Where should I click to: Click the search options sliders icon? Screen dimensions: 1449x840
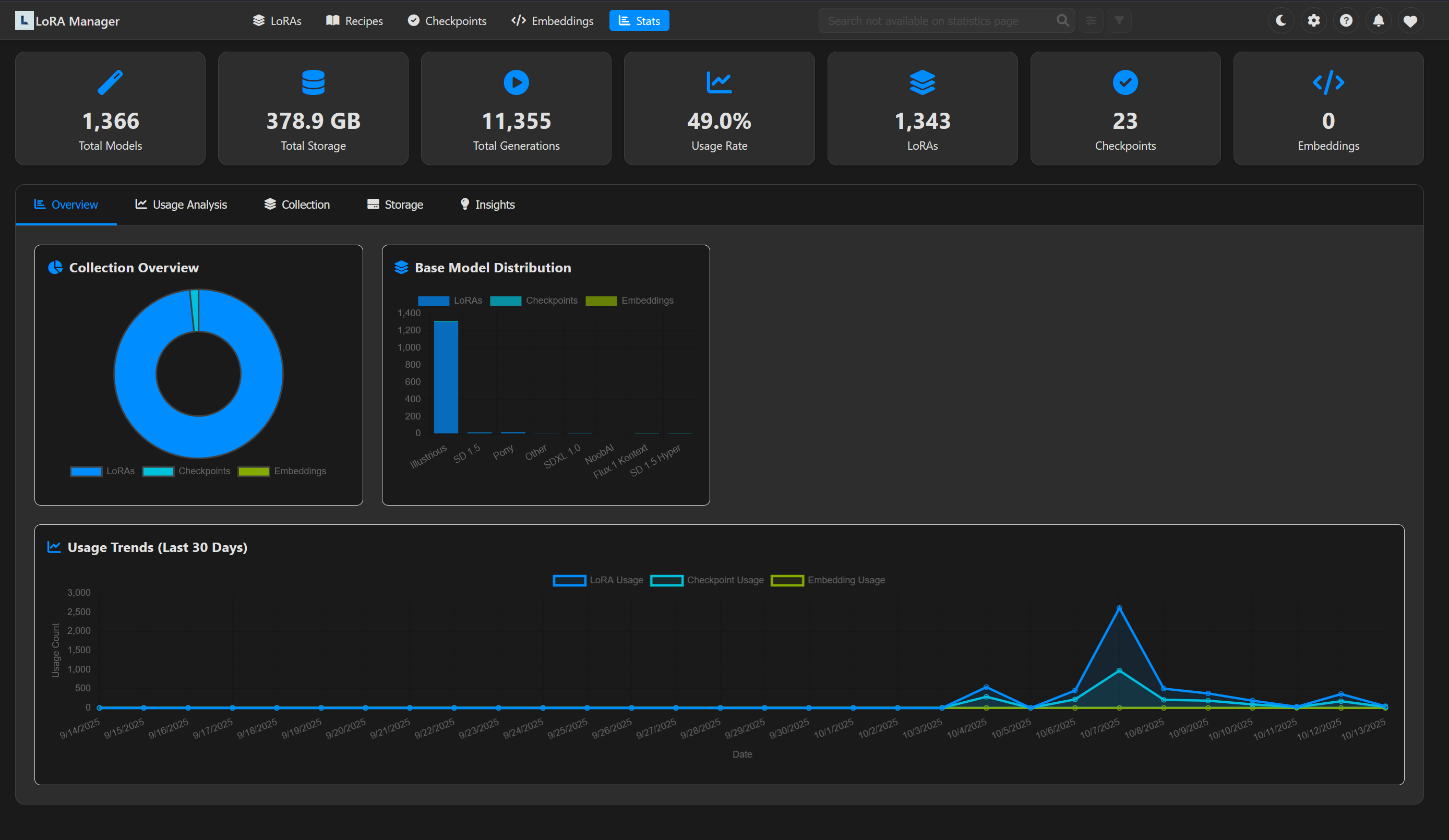pyautogui.click(x=1091, y=21)
